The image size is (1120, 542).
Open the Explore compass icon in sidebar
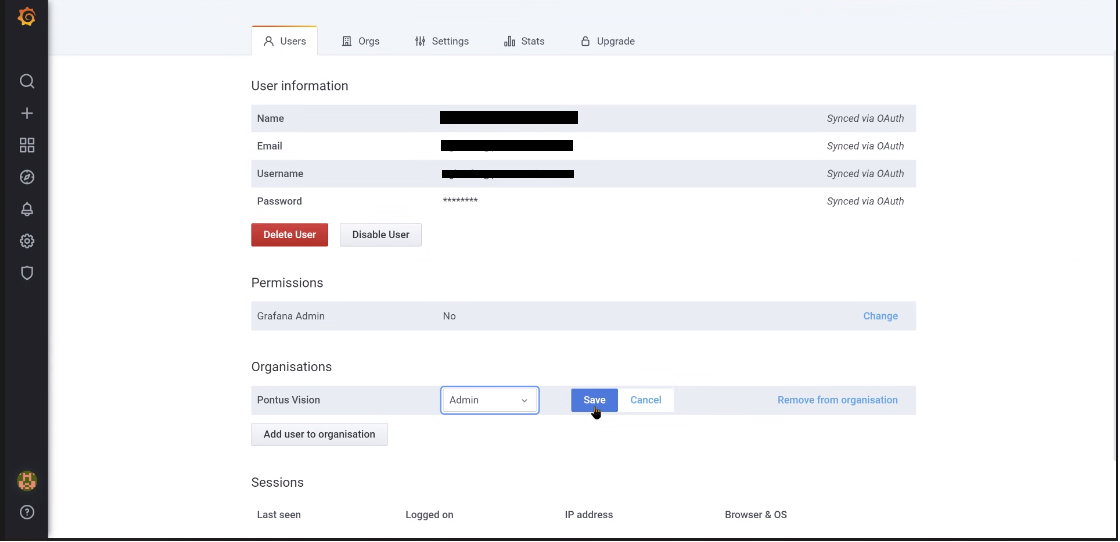pos(27,177)
